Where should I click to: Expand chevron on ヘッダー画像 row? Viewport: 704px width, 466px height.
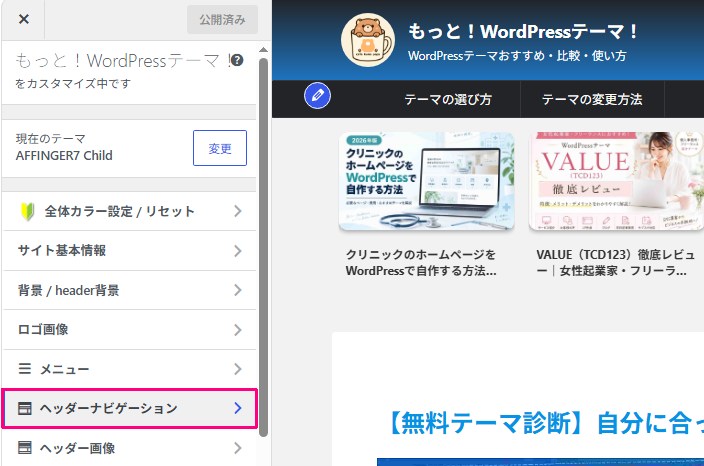pyautogui.click(x=238, y=448)
